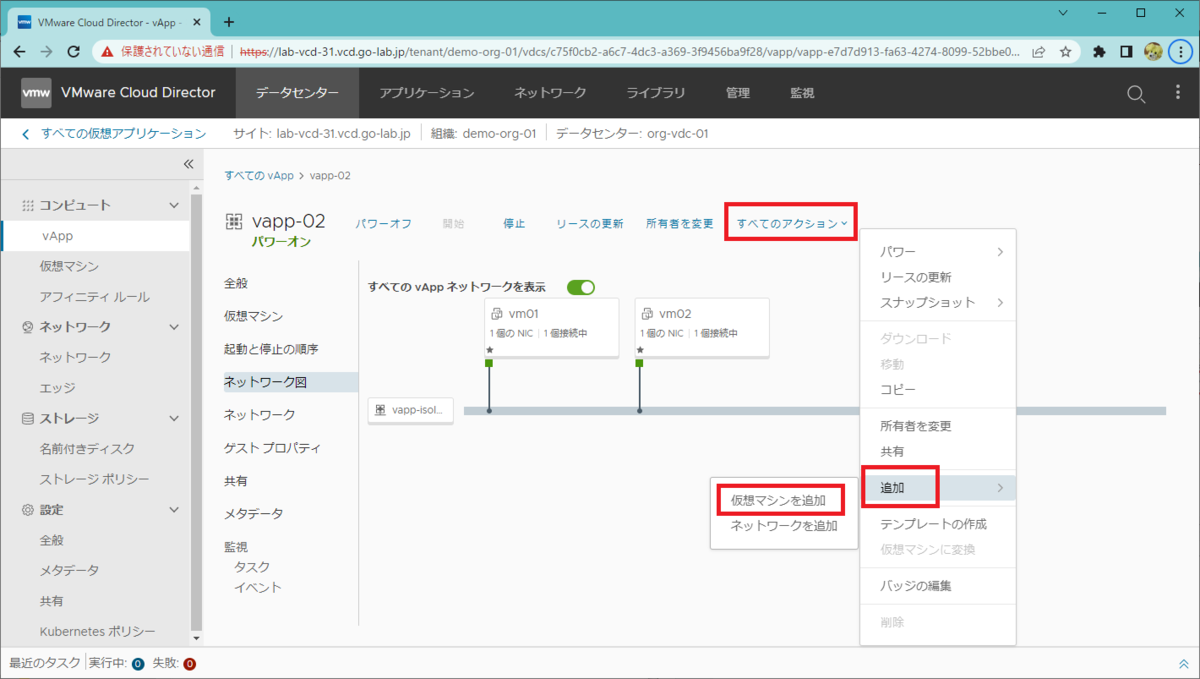
Task: Click the パワーオフ button
Action: [x=384, y=224]
